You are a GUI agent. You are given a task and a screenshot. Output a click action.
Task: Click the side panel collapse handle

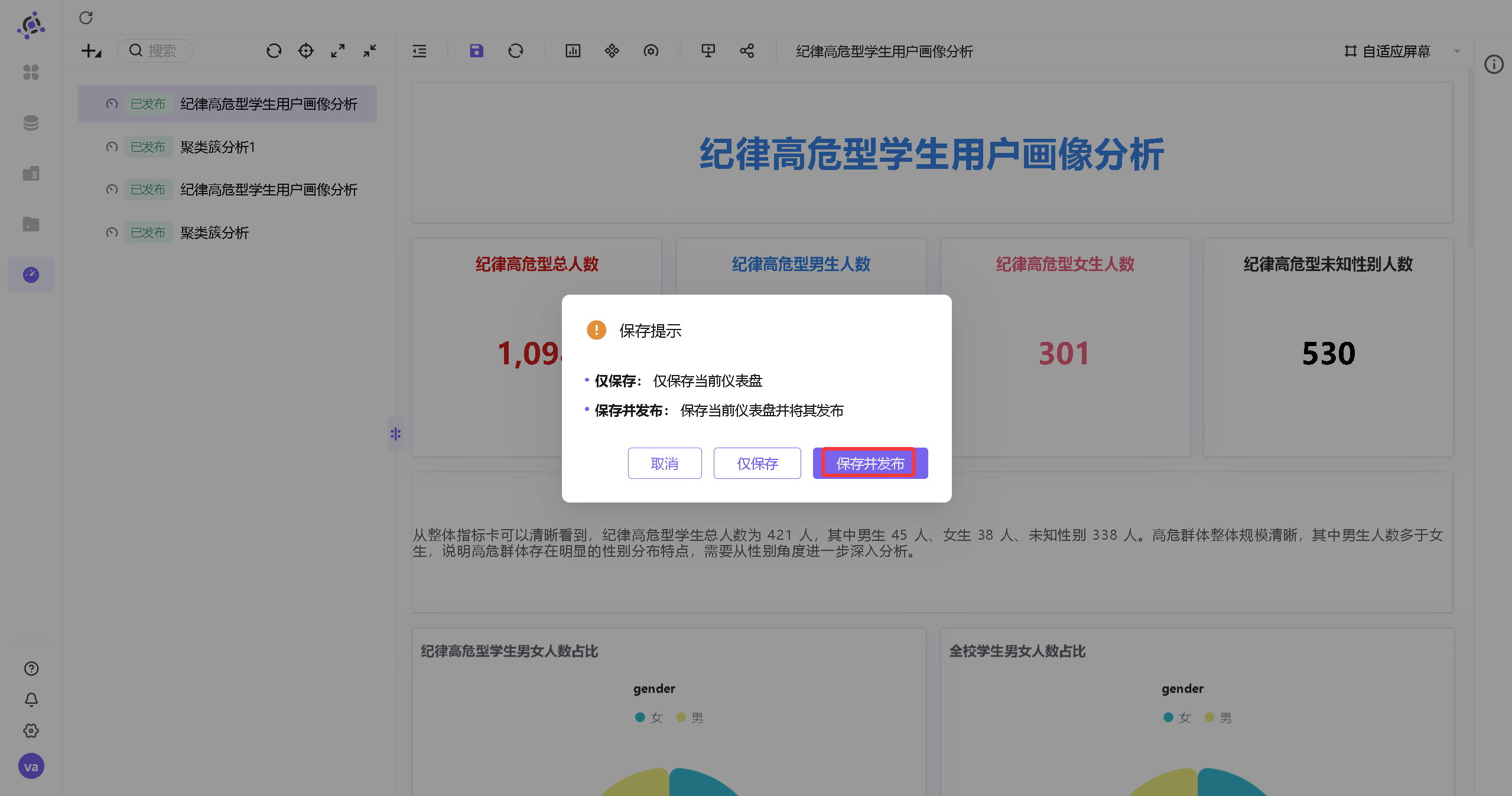tap(395, 434)
